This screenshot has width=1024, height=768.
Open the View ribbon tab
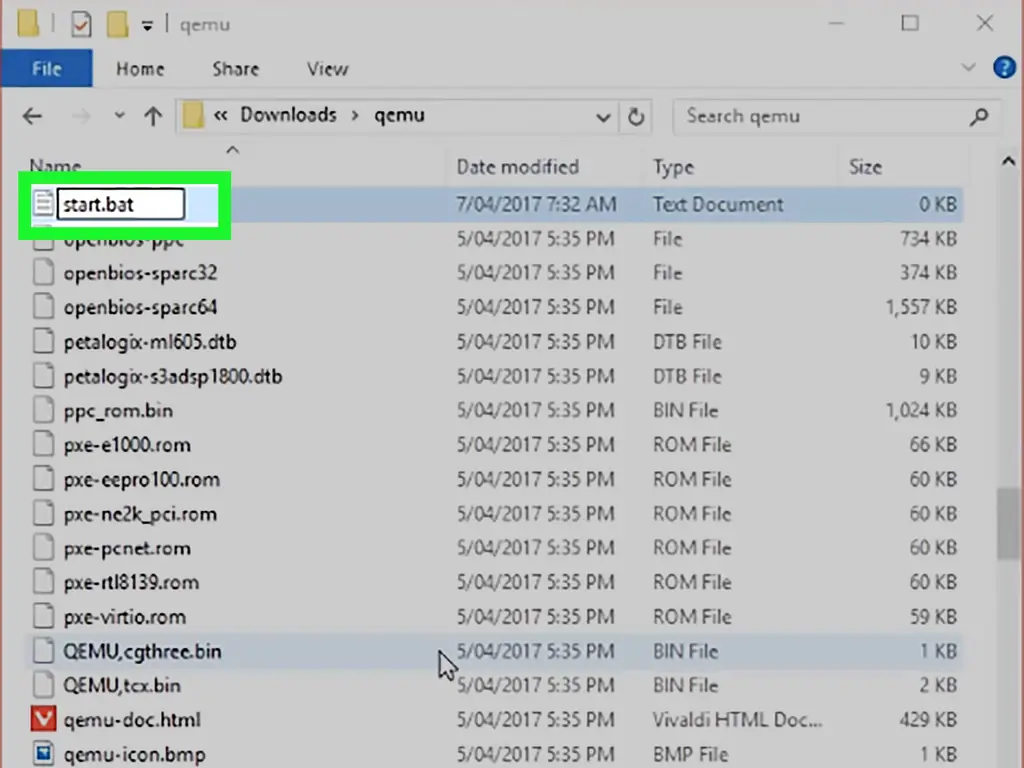click(x=327, y=69)
